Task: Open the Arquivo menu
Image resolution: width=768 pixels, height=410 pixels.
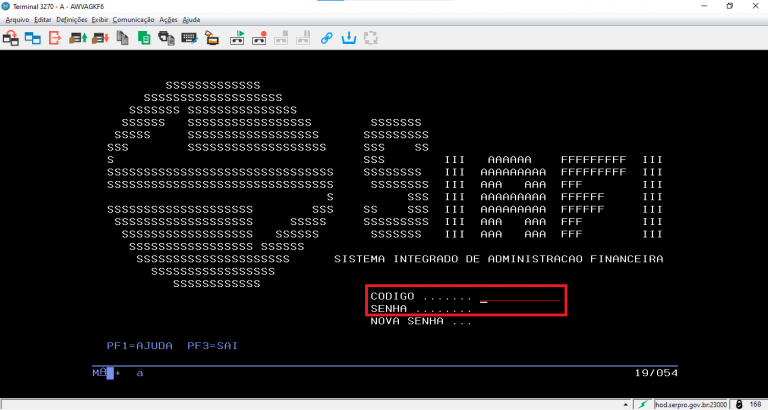Action: (x=17, y=19)
